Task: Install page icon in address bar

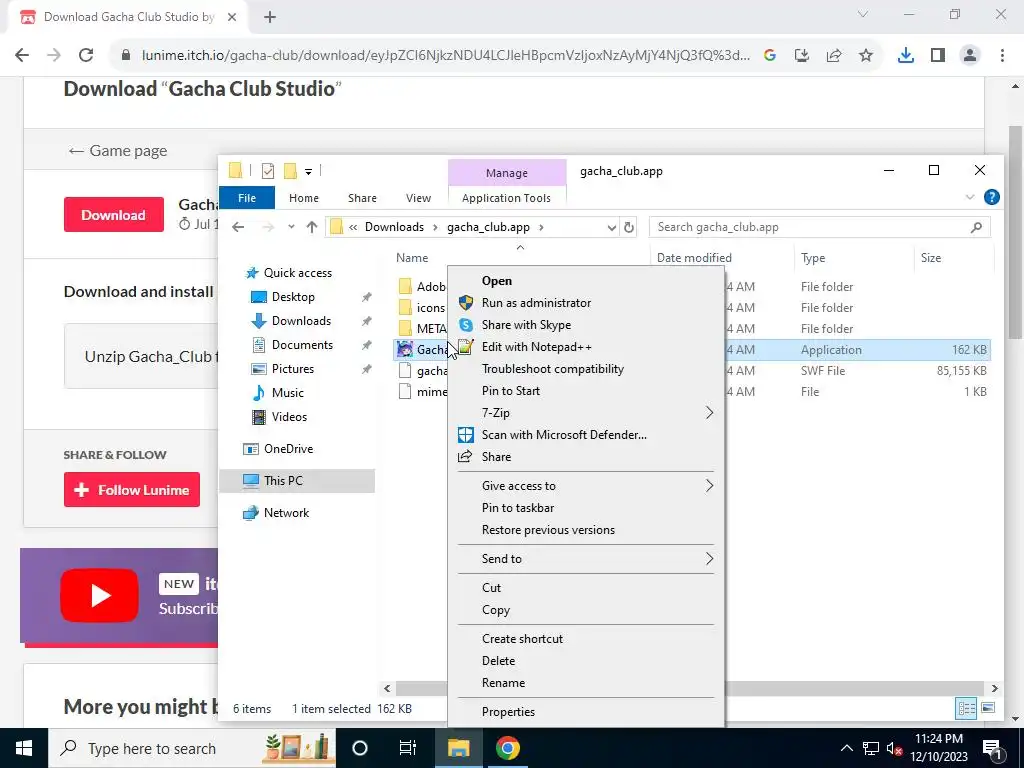Action: pos(802,56)
